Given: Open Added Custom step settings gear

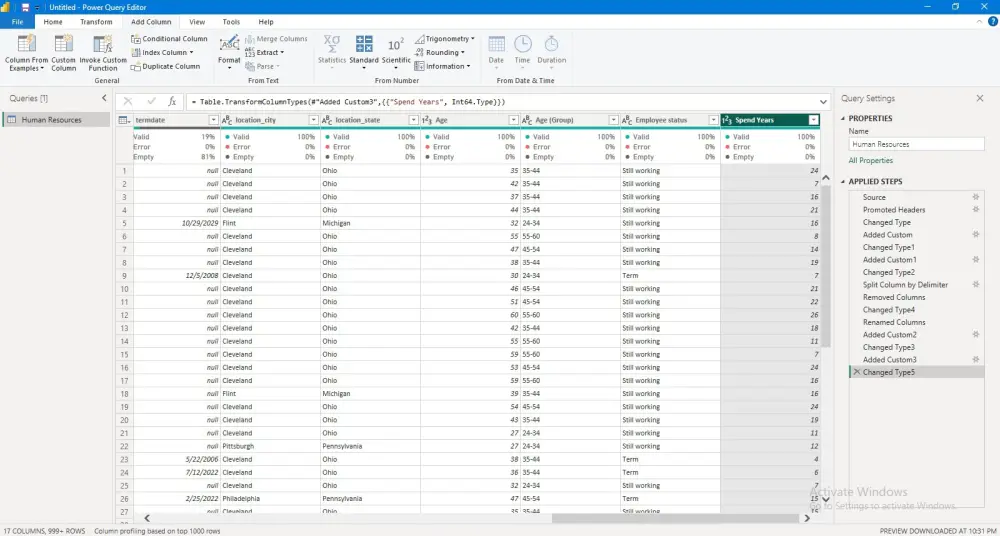Looking at the screenshot, I should 975,235.
